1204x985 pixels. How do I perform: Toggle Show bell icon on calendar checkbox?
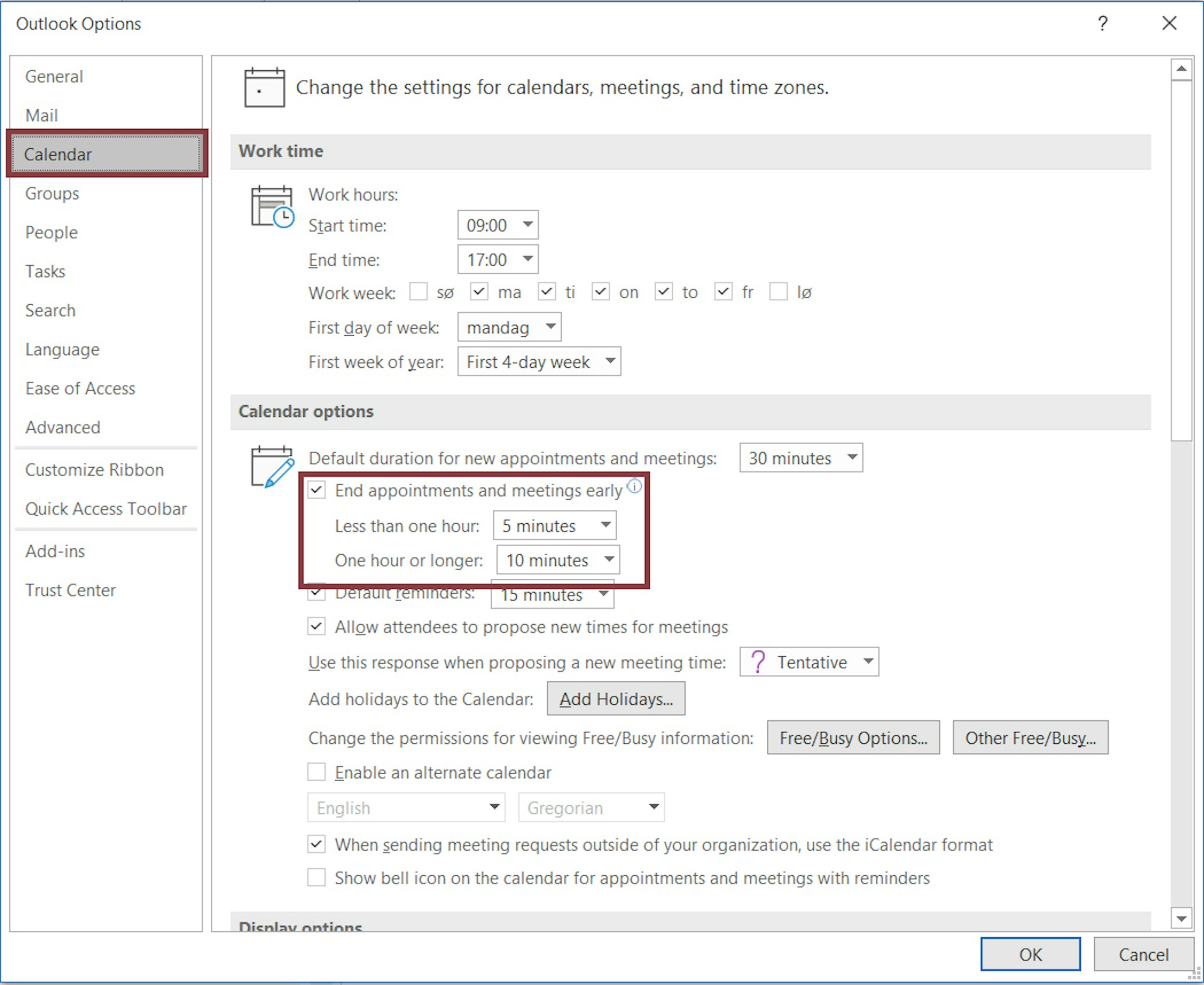click(x=317, y=877)
